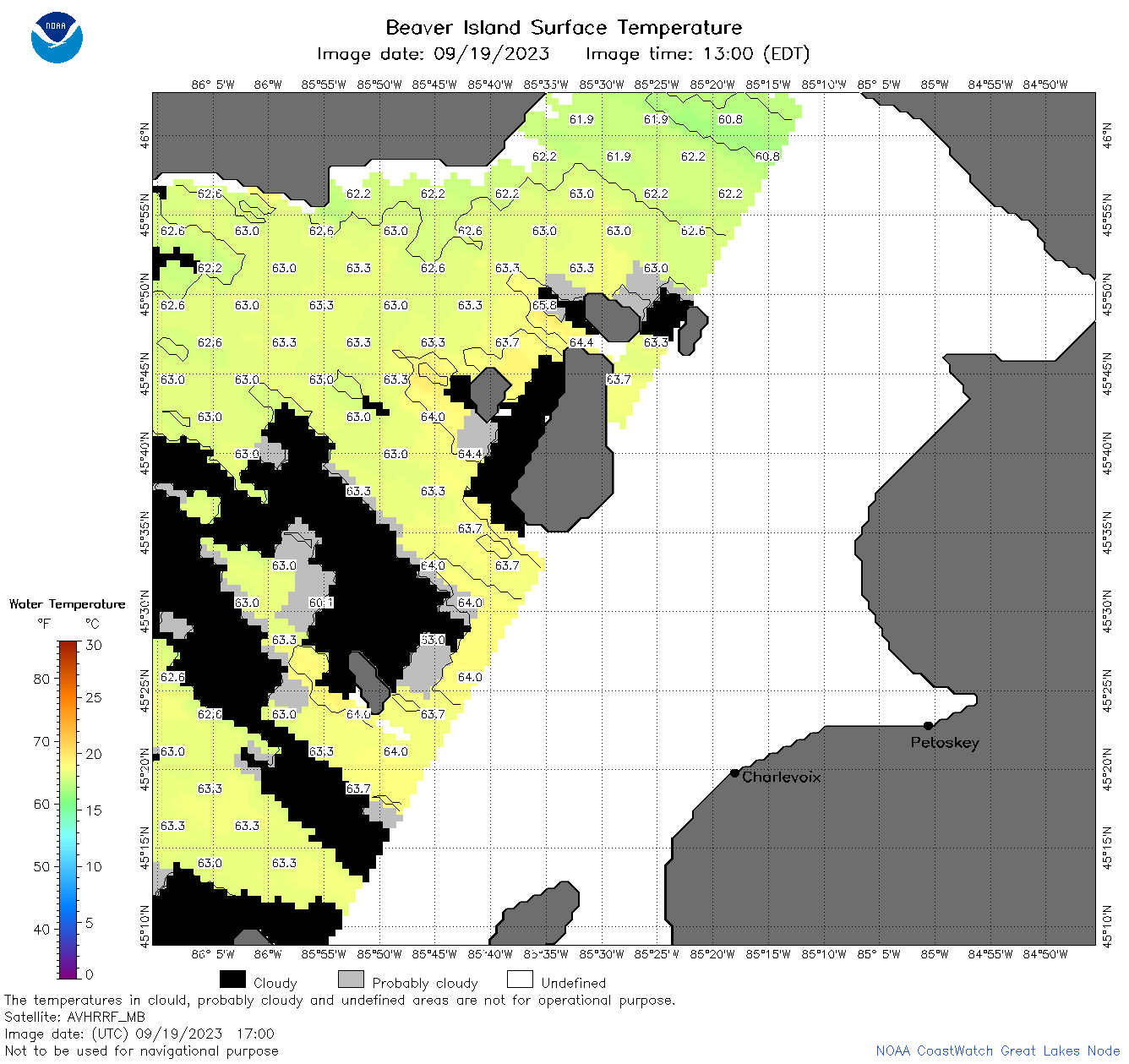Click the operational purpose disclaimer sentence
The height and width of the screenshot is (1064, 1129).
click(x=340, y=1001)
